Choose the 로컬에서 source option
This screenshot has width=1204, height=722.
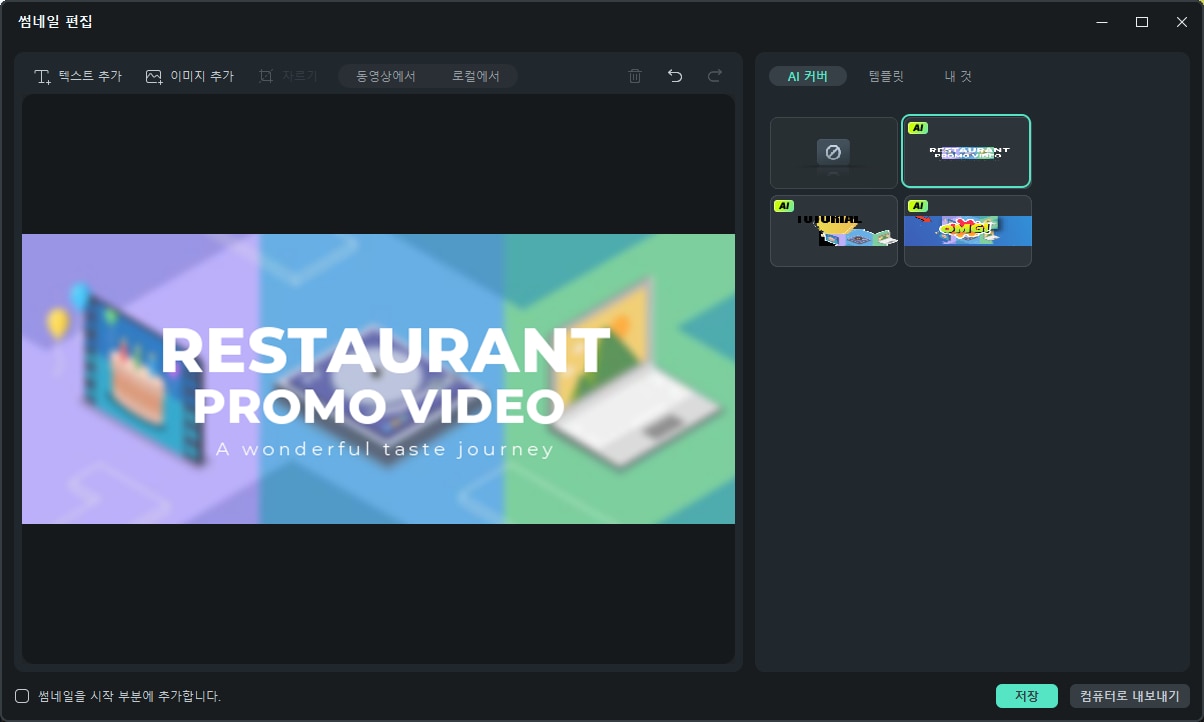(x=475, y=76)
